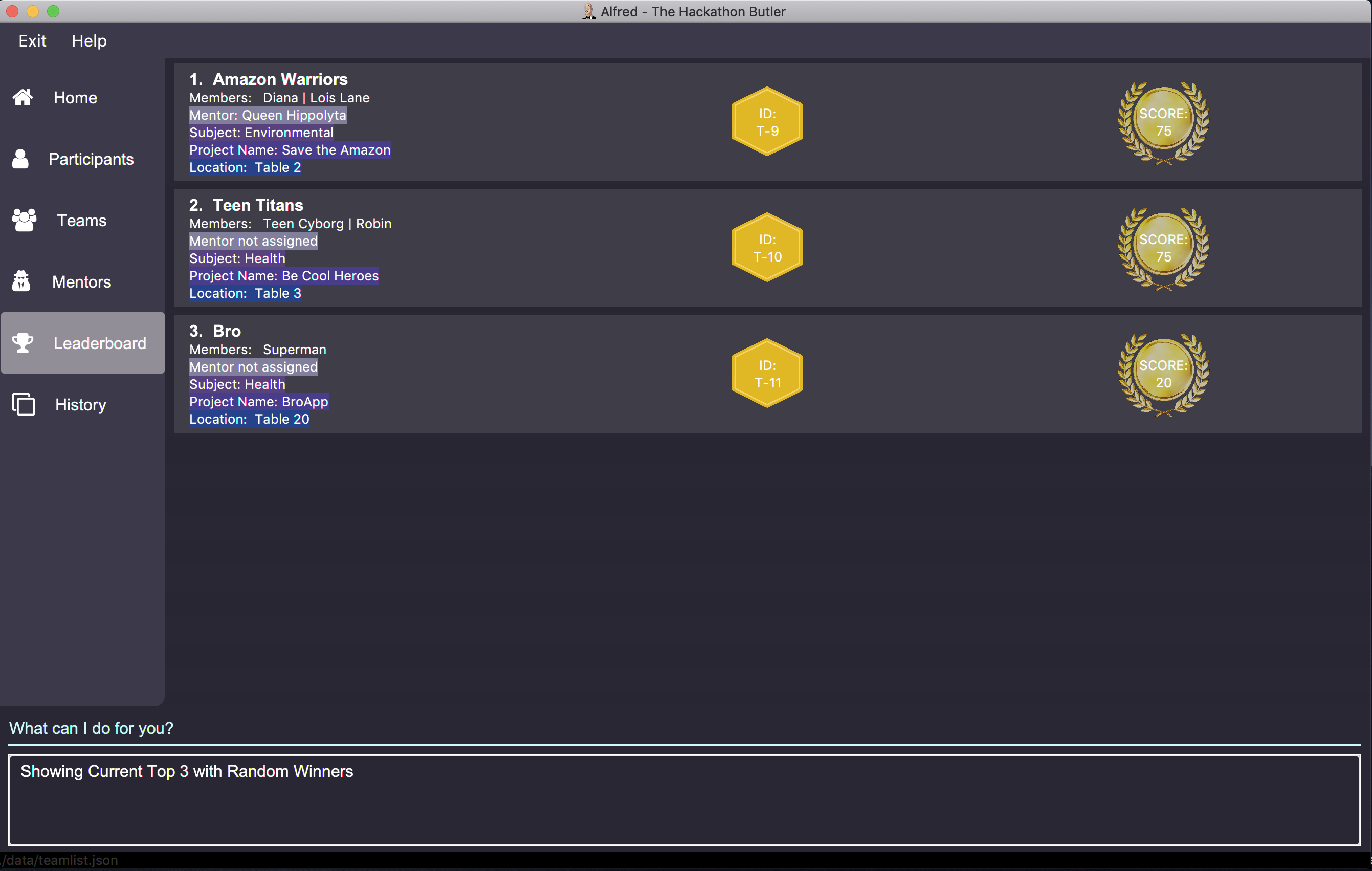The width and height of the screenshot is (1372, 871).
Task: Click the Teams group icon
Action: pyautogui.click(x=24, y=220)
